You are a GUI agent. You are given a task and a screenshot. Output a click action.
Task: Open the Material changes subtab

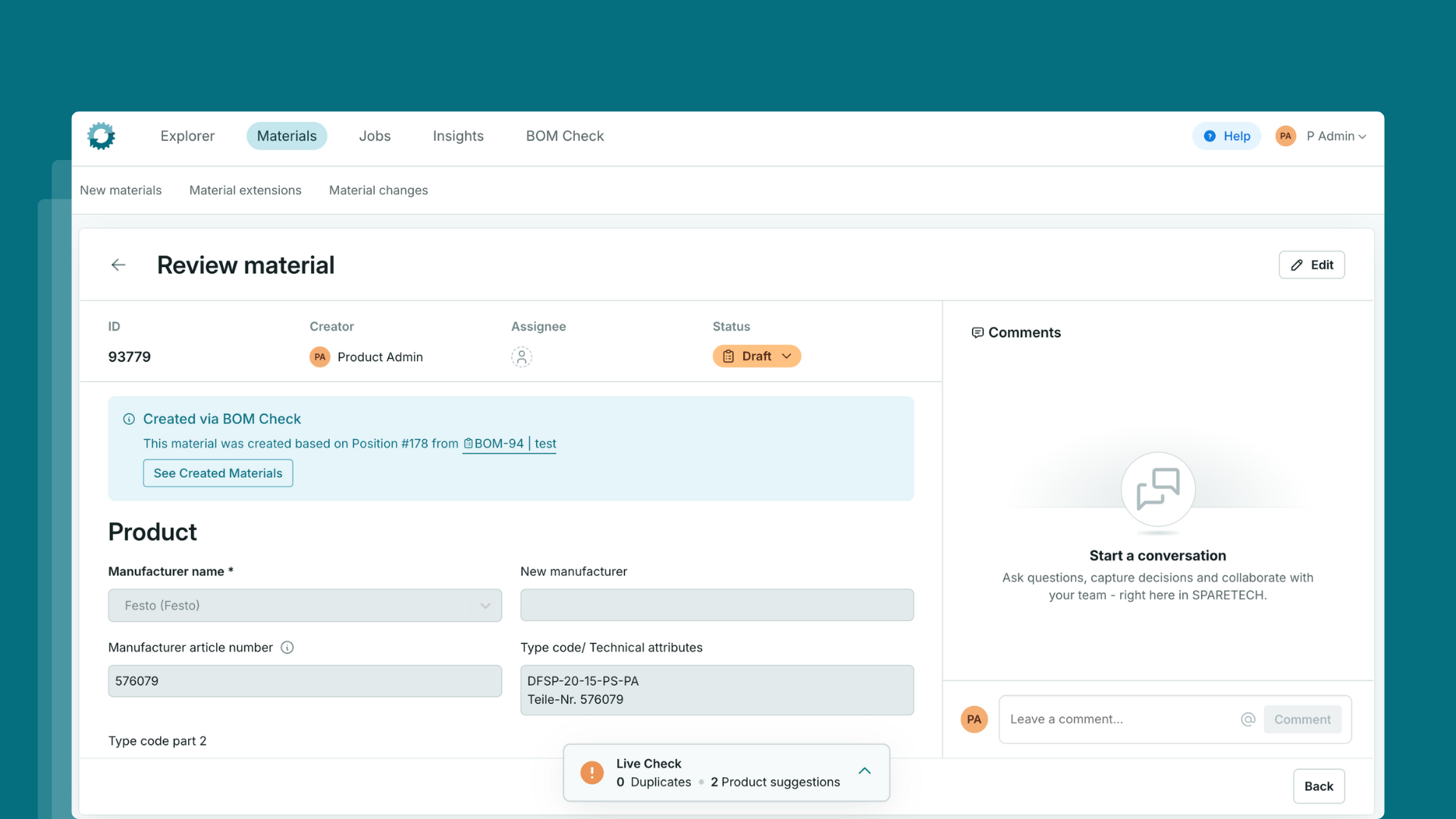(x=378, y=190)
